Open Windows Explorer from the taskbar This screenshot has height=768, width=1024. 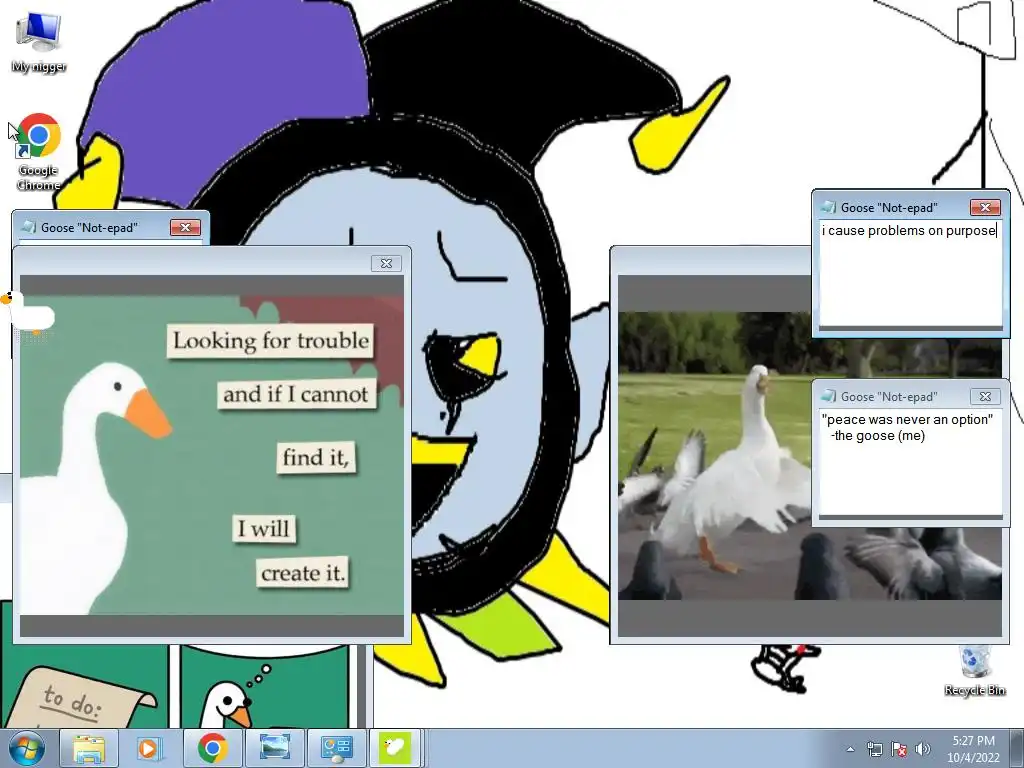click(89, 748)
